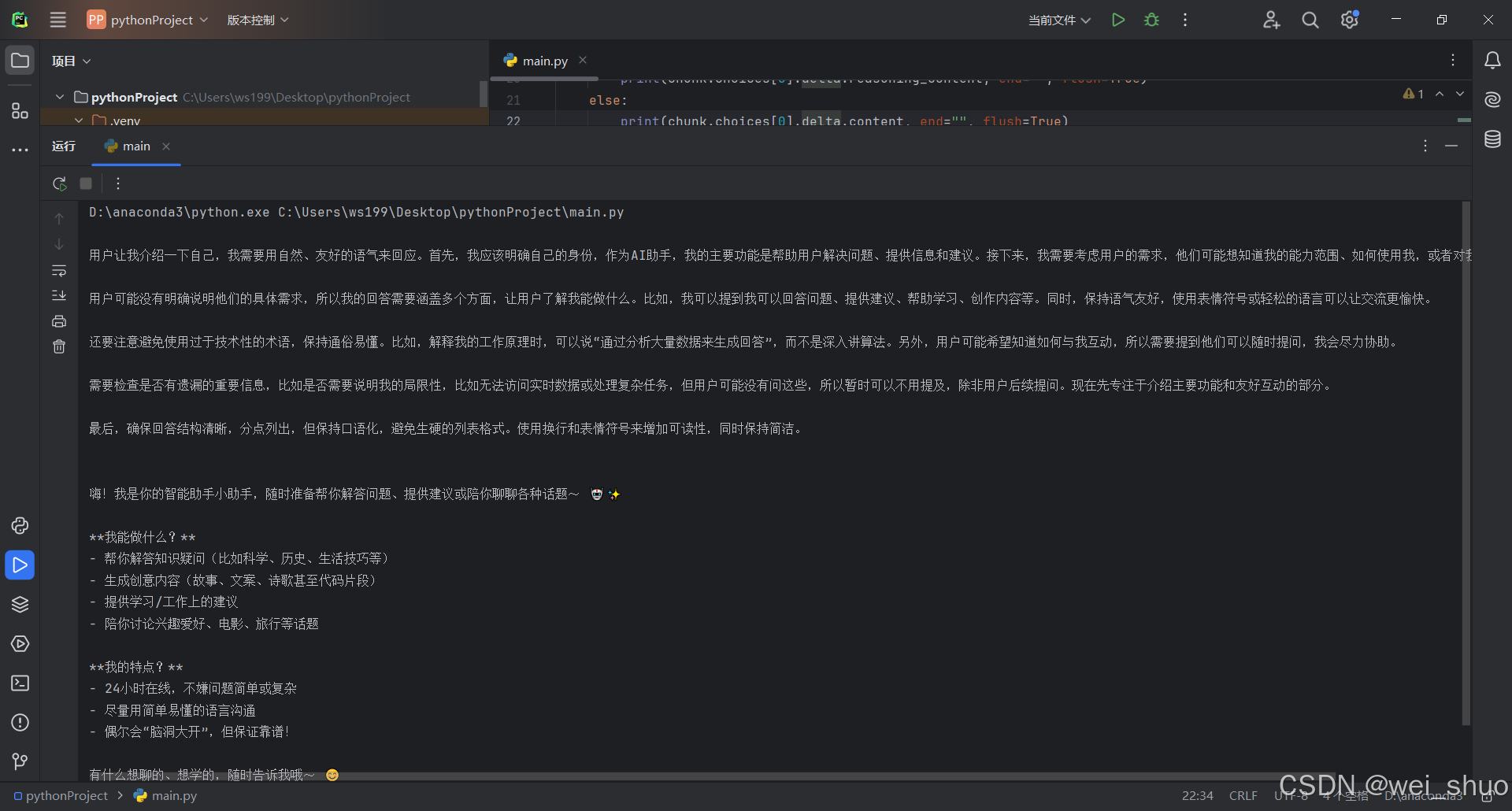Change CRLF line separator setting

point(1243,796)
